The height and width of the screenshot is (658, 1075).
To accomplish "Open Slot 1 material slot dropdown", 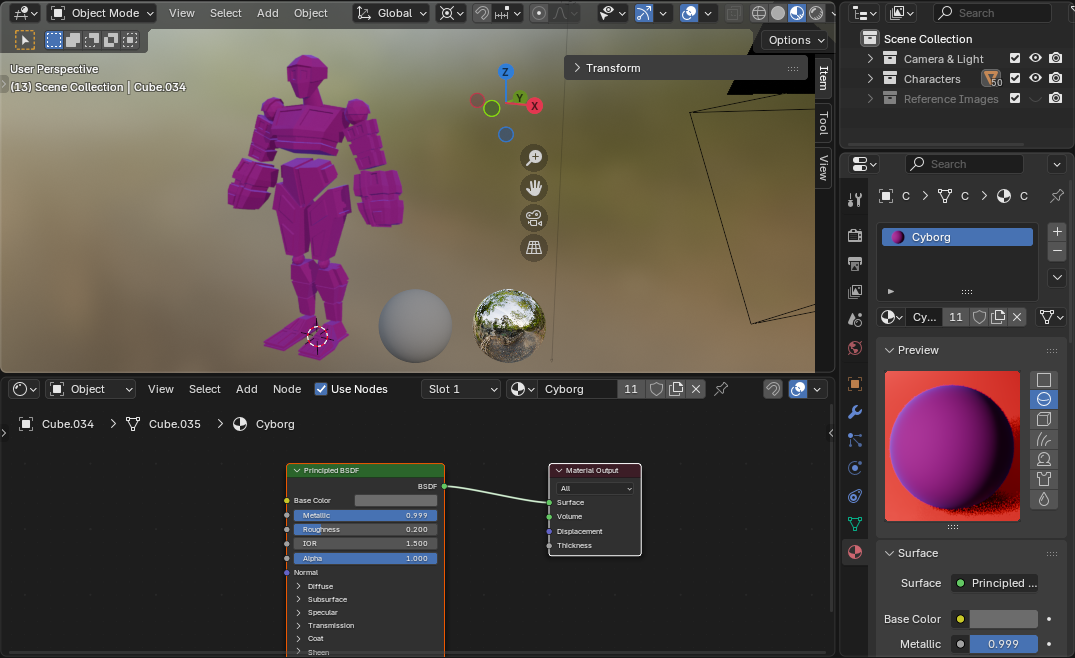I will (x=461, y=389).
